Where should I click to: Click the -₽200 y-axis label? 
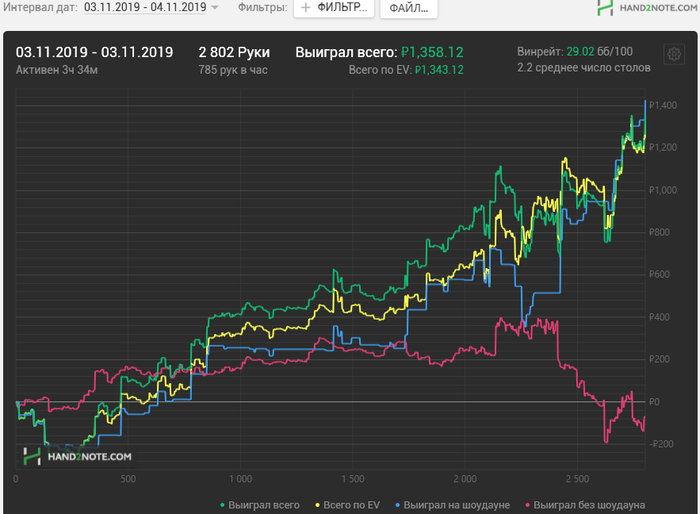pyautogui.click(x=661, y=444)
